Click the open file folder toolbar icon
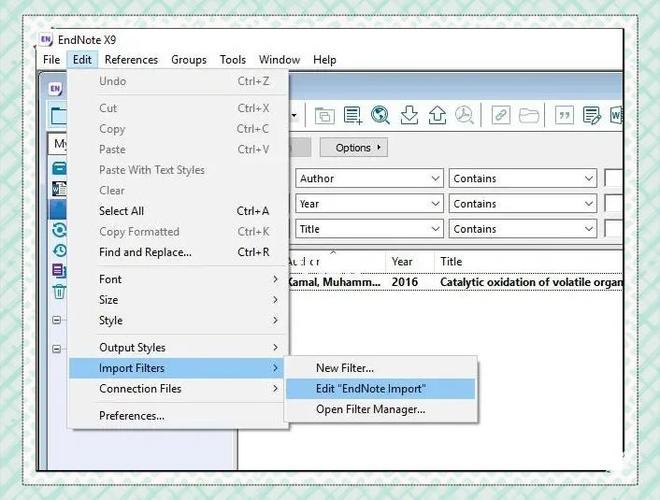Screen dimensions: 660x500 tap(529, 115)
